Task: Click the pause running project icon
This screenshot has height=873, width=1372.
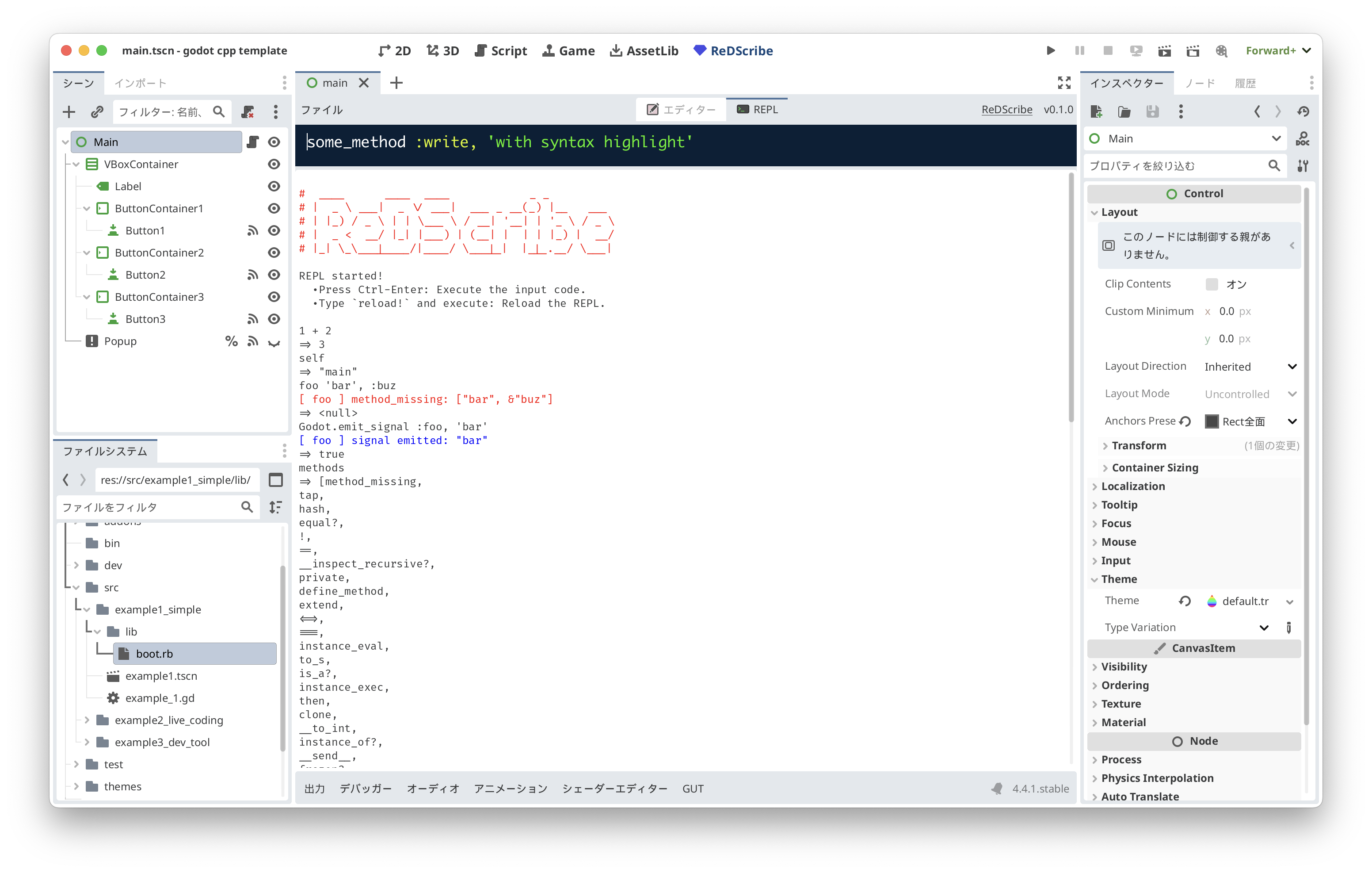Action: click(1079, 51)
